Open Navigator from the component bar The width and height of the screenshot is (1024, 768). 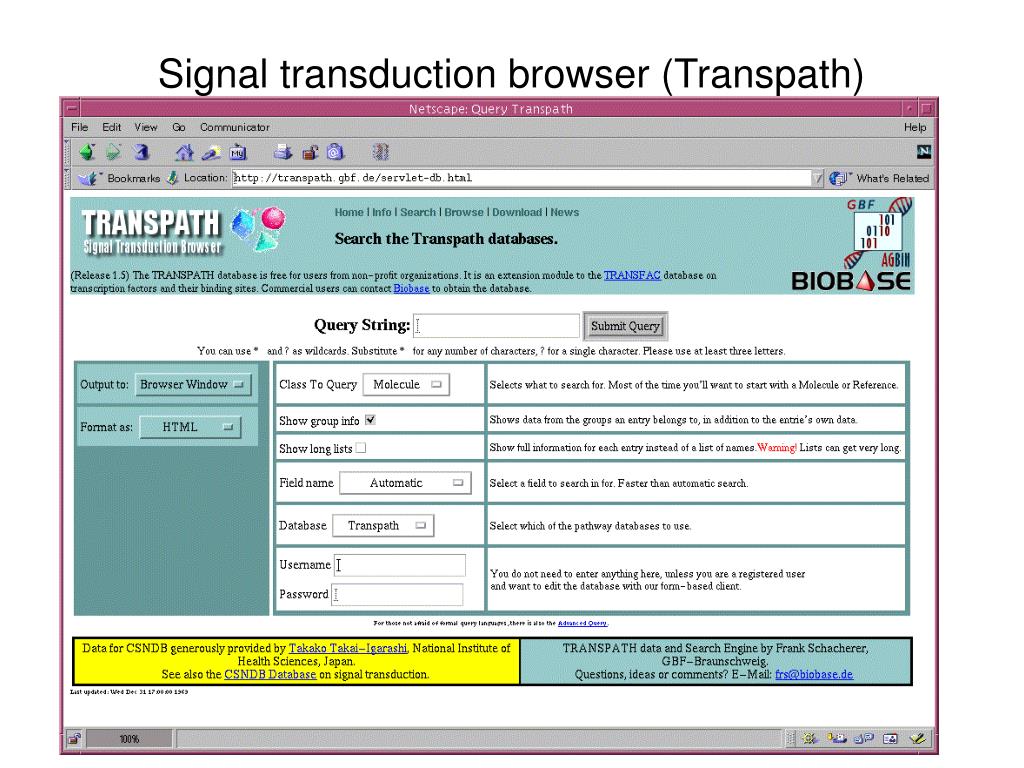(810, 739)
